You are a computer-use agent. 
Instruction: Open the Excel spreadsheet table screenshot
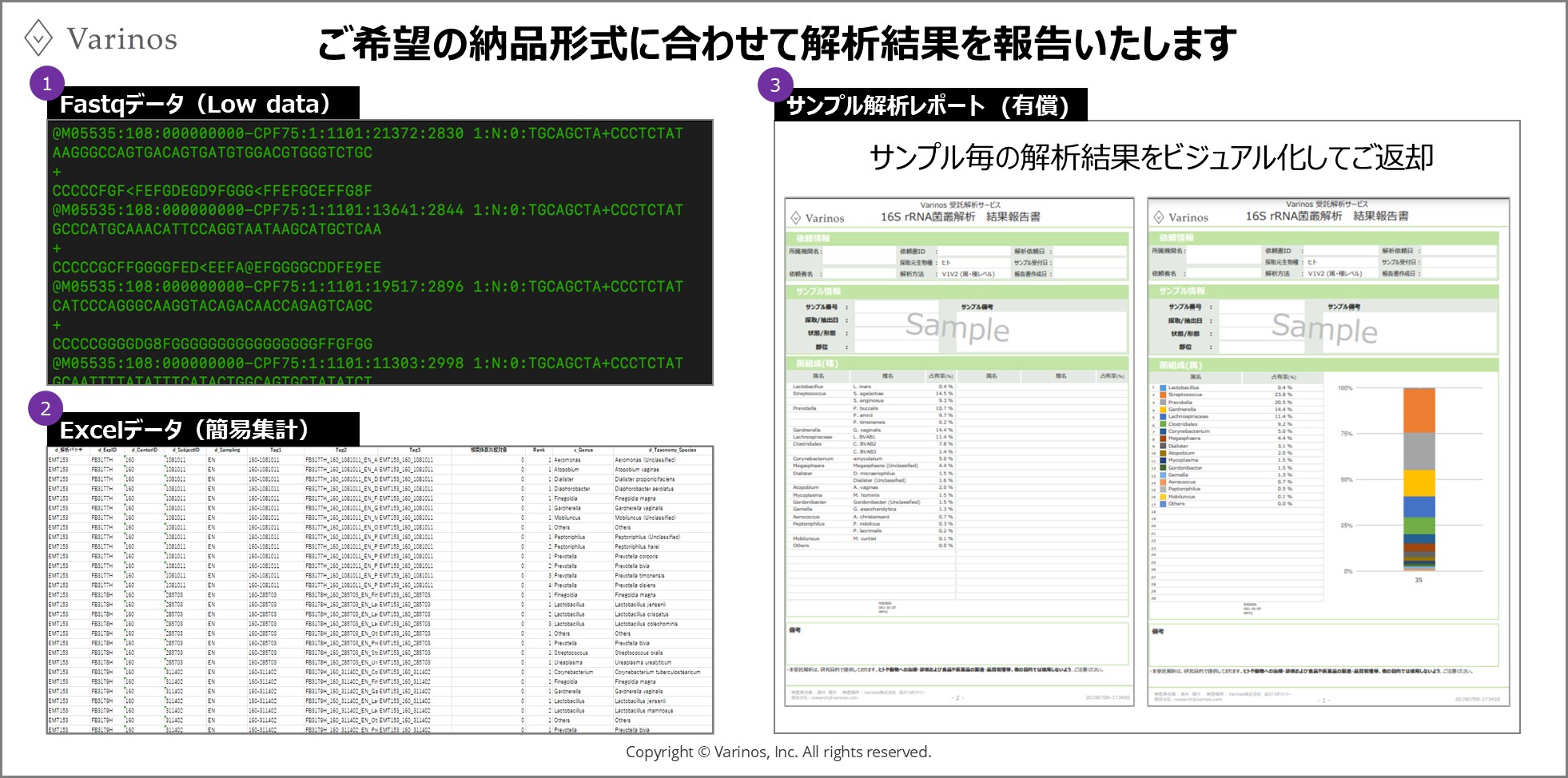coord(380,589)
